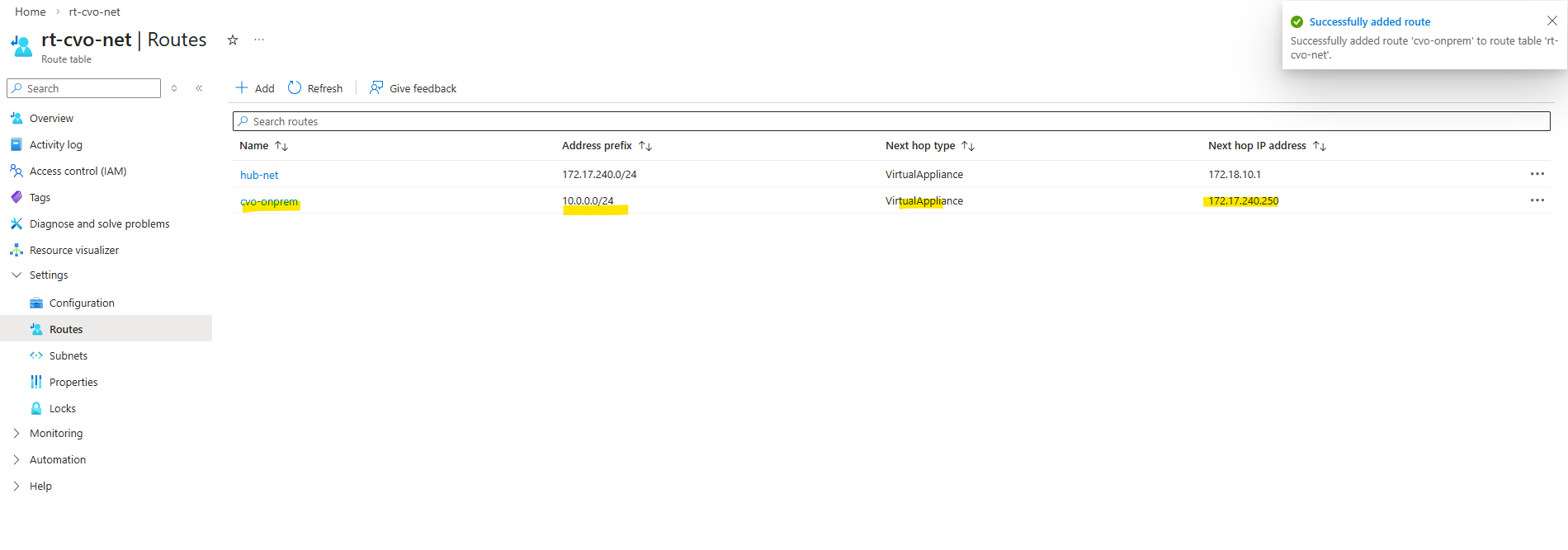1568x550 pixels.
Task: Click the purple Tags icon
Action: [x=17, y=197]
